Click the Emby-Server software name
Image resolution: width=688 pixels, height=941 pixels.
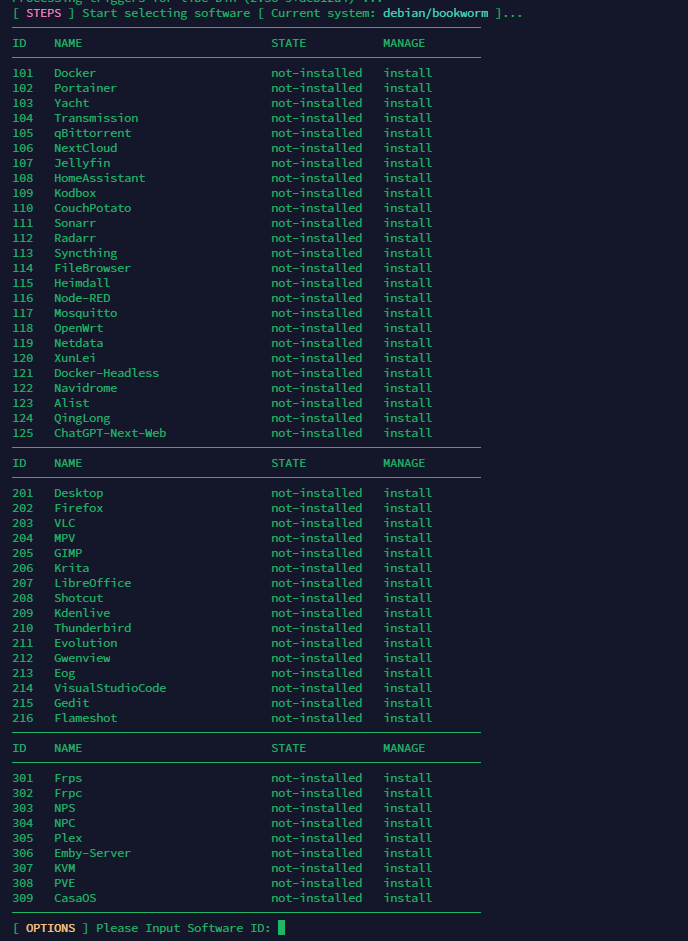point(92,853)
